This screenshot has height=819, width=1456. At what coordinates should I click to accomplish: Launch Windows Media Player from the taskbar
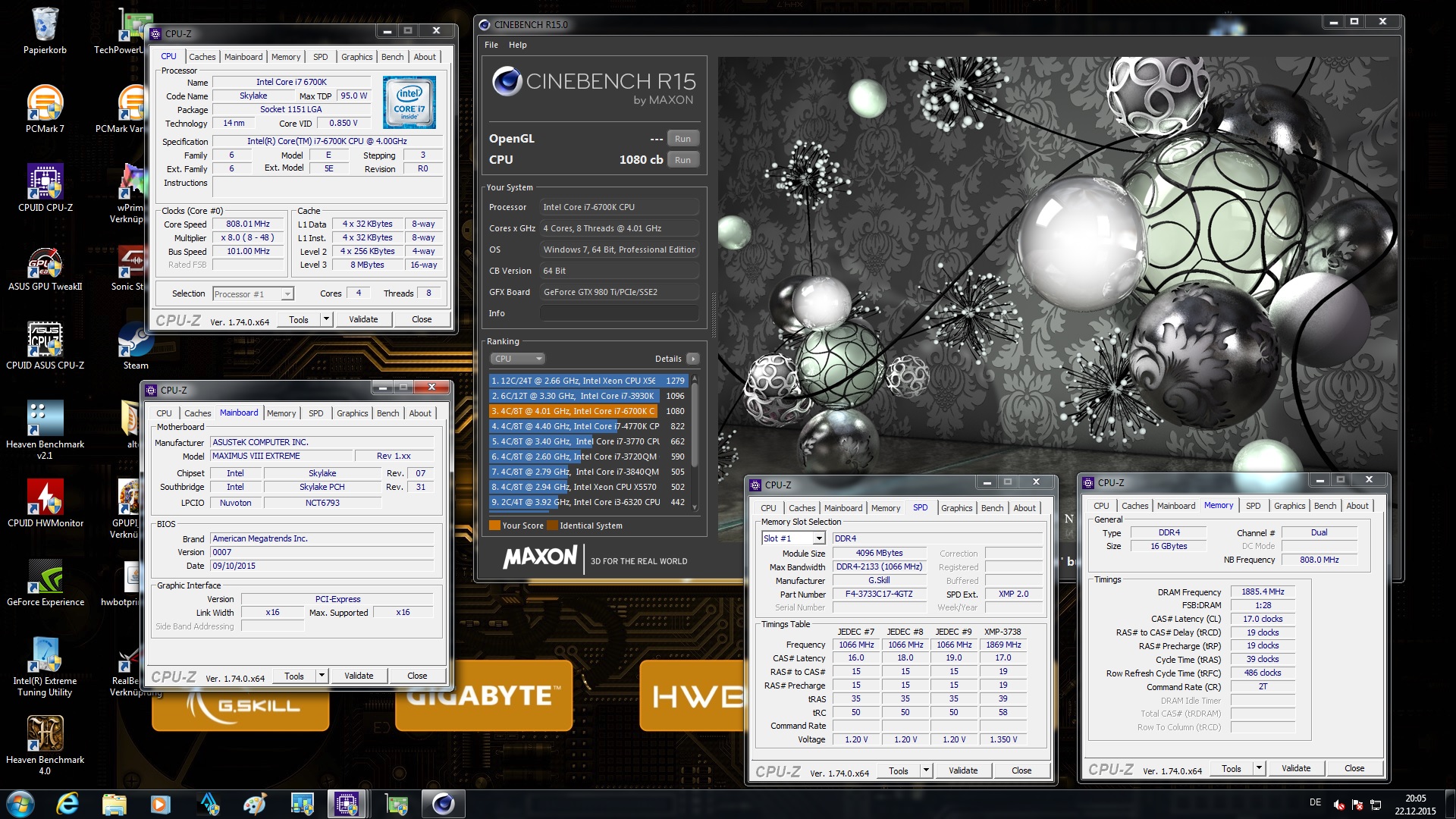coord(161,804)
